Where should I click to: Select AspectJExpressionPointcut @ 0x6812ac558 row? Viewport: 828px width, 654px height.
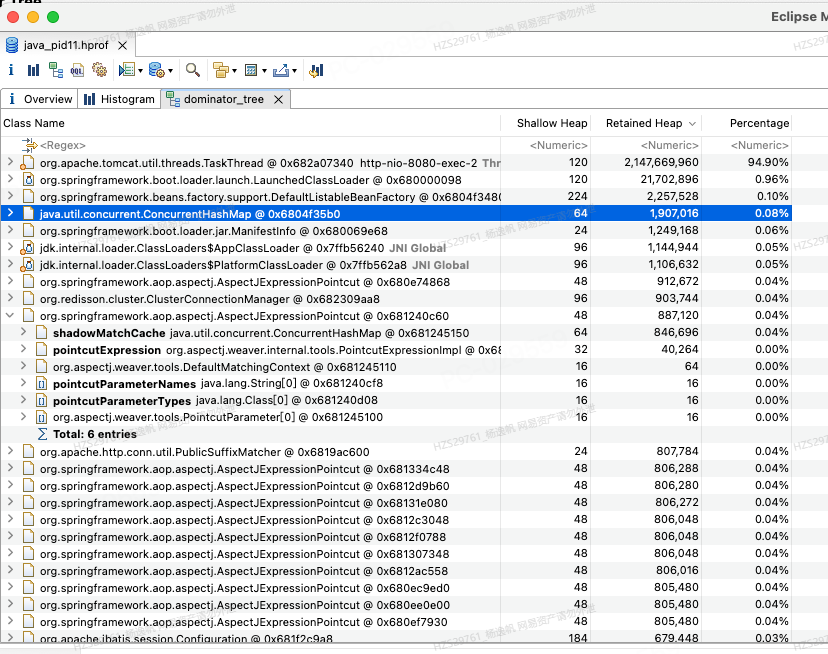[396, 571]
